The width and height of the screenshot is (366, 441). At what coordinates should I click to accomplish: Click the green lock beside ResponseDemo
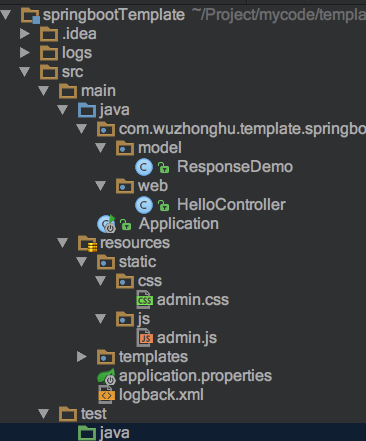point(163,167)
